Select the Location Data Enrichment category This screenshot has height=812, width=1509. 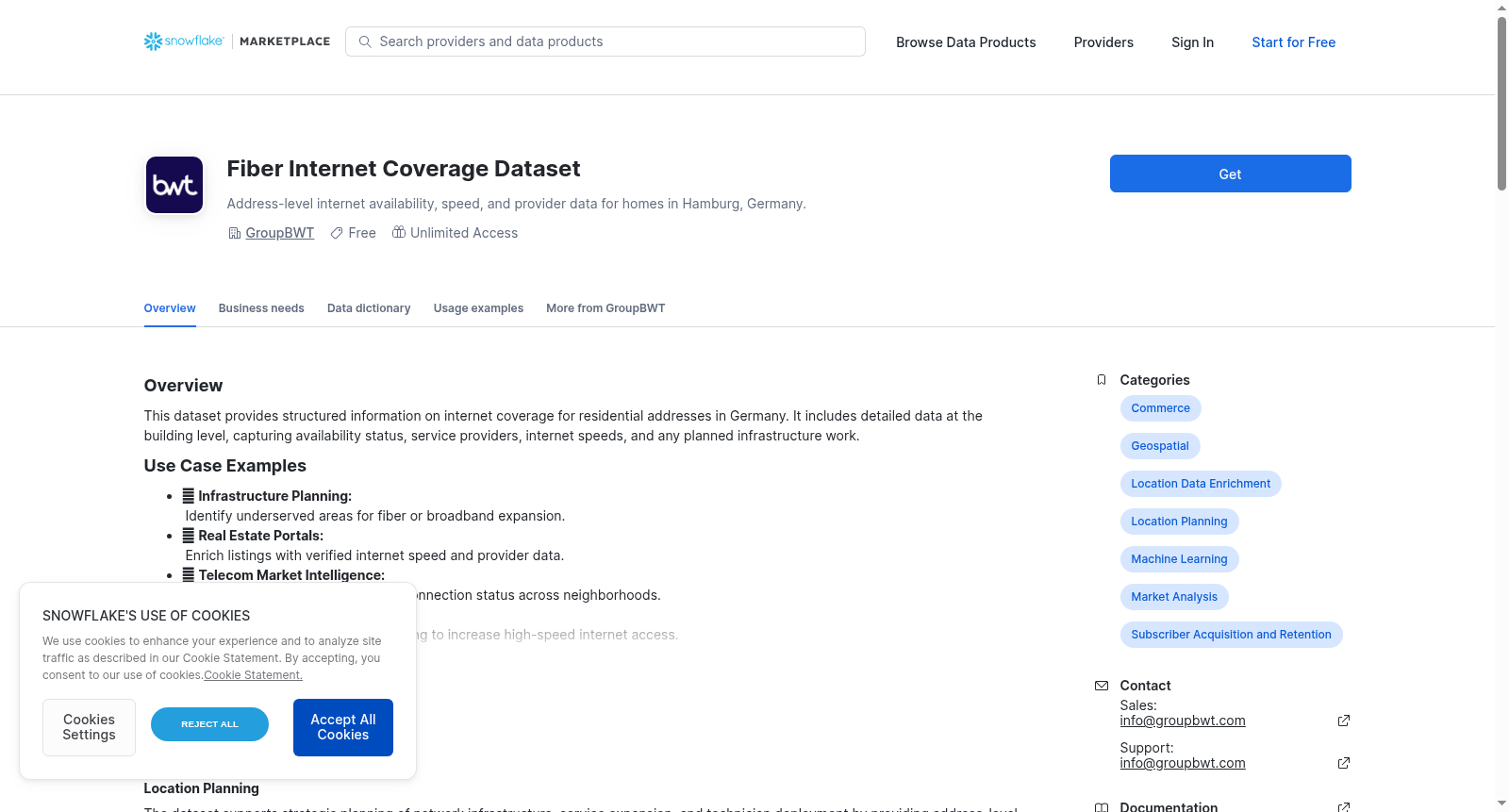coord(1201,484)
